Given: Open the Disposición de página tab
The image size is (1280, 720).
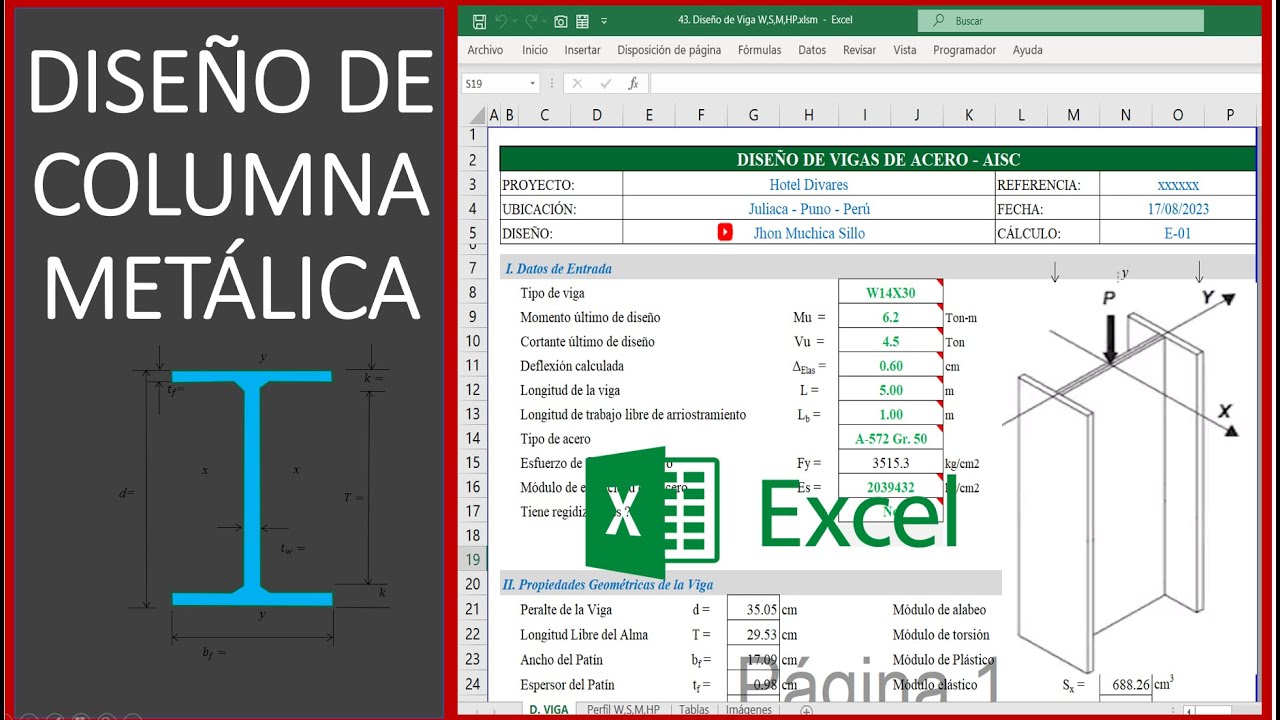Looking at the screenshot, I should click(669, 50).
